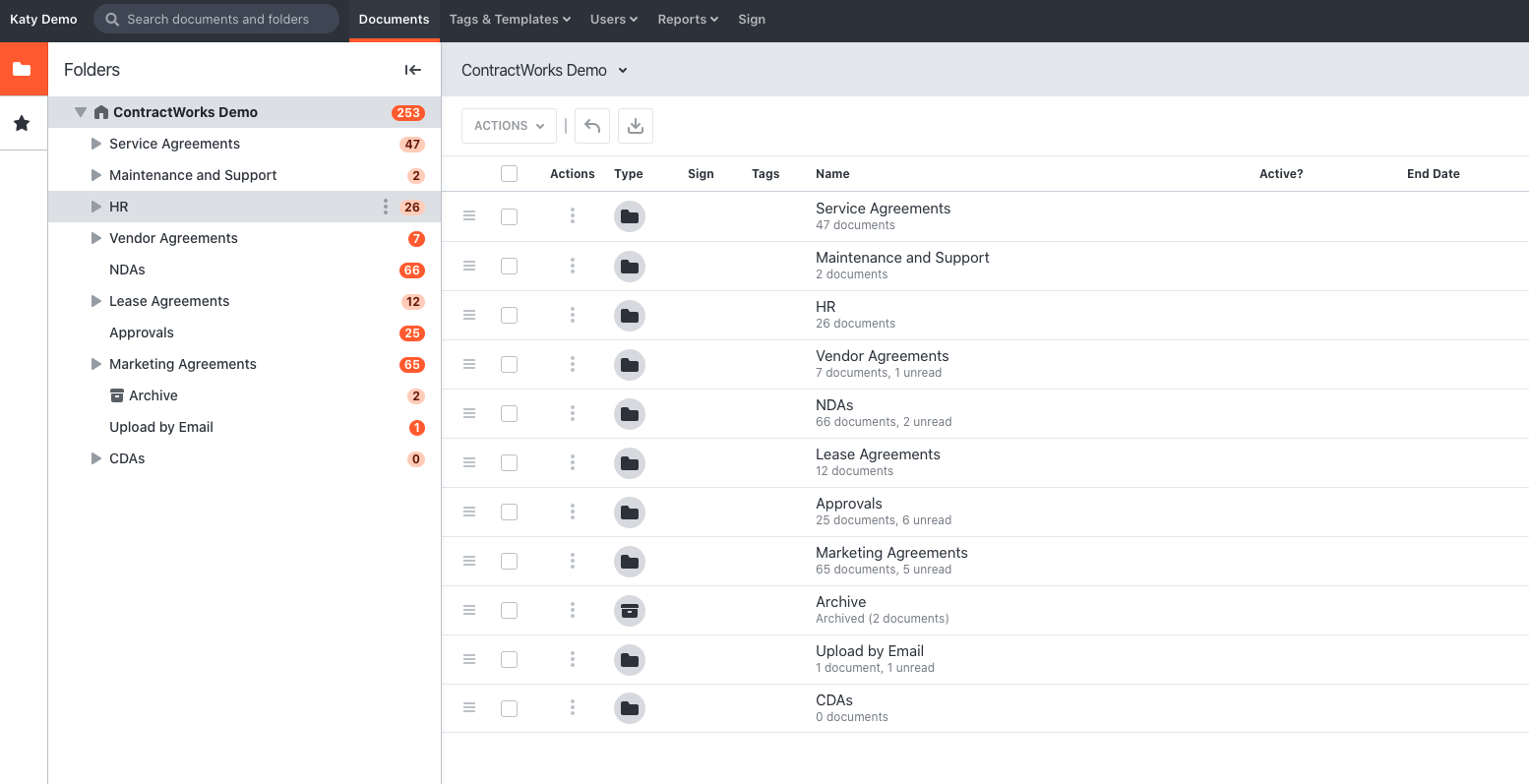The height and width of the screenshot is (784, 1529).
Task: Expand Marketing Agreements in folder tree
Action: (96, 364)
